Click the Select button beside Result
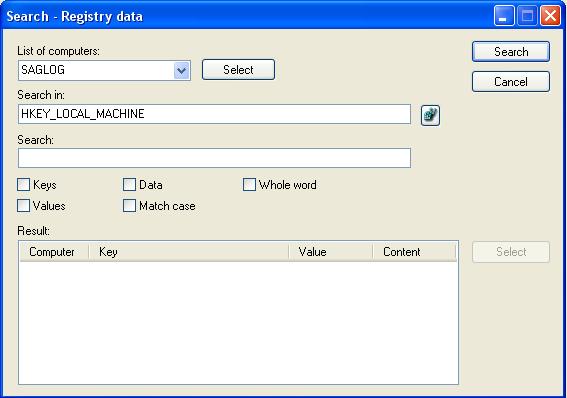This screenshot has height=398, width=567. pyautogui.click(x=511, y=252)
